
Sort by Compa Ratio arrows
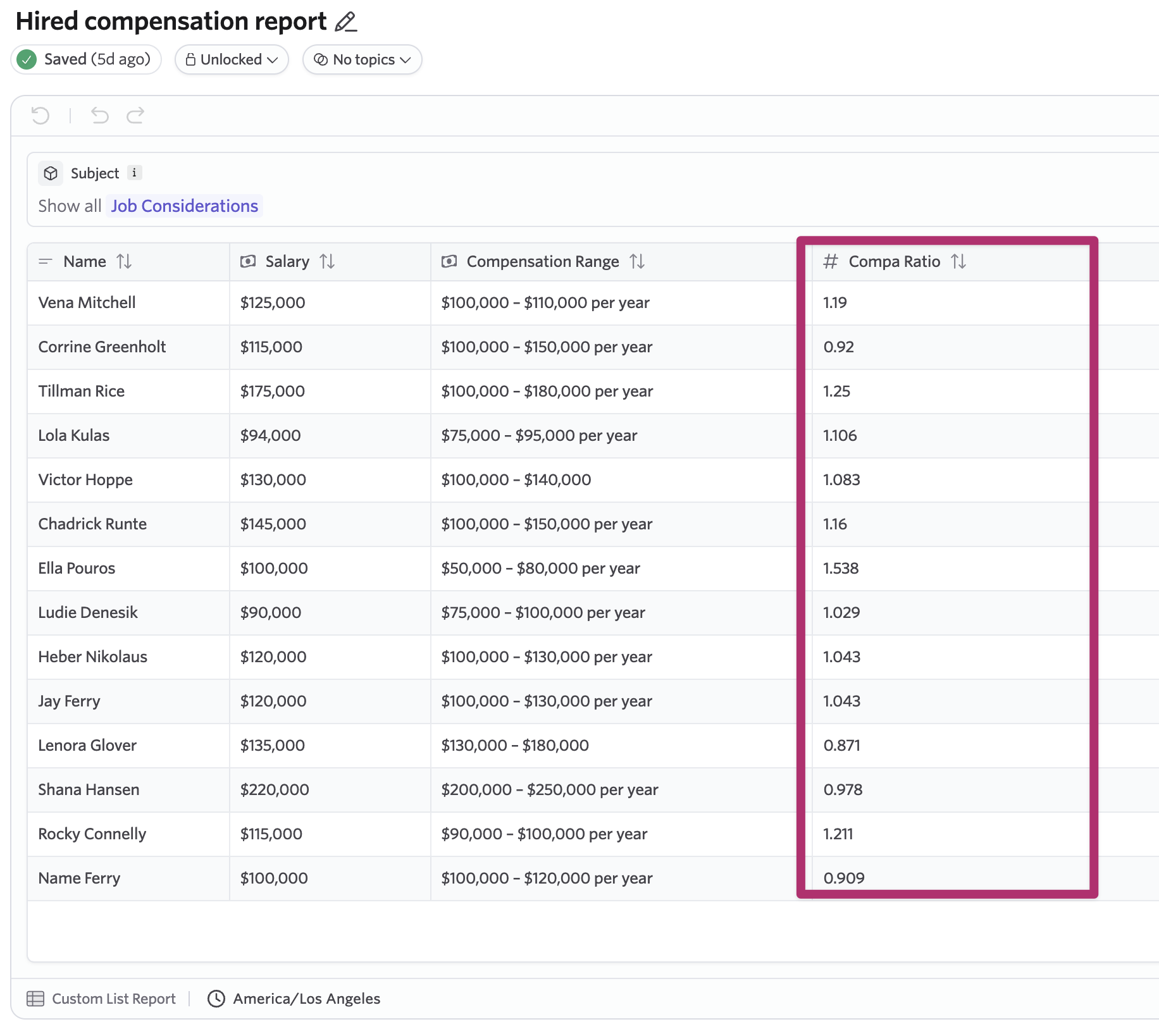(x=958, y=261)
